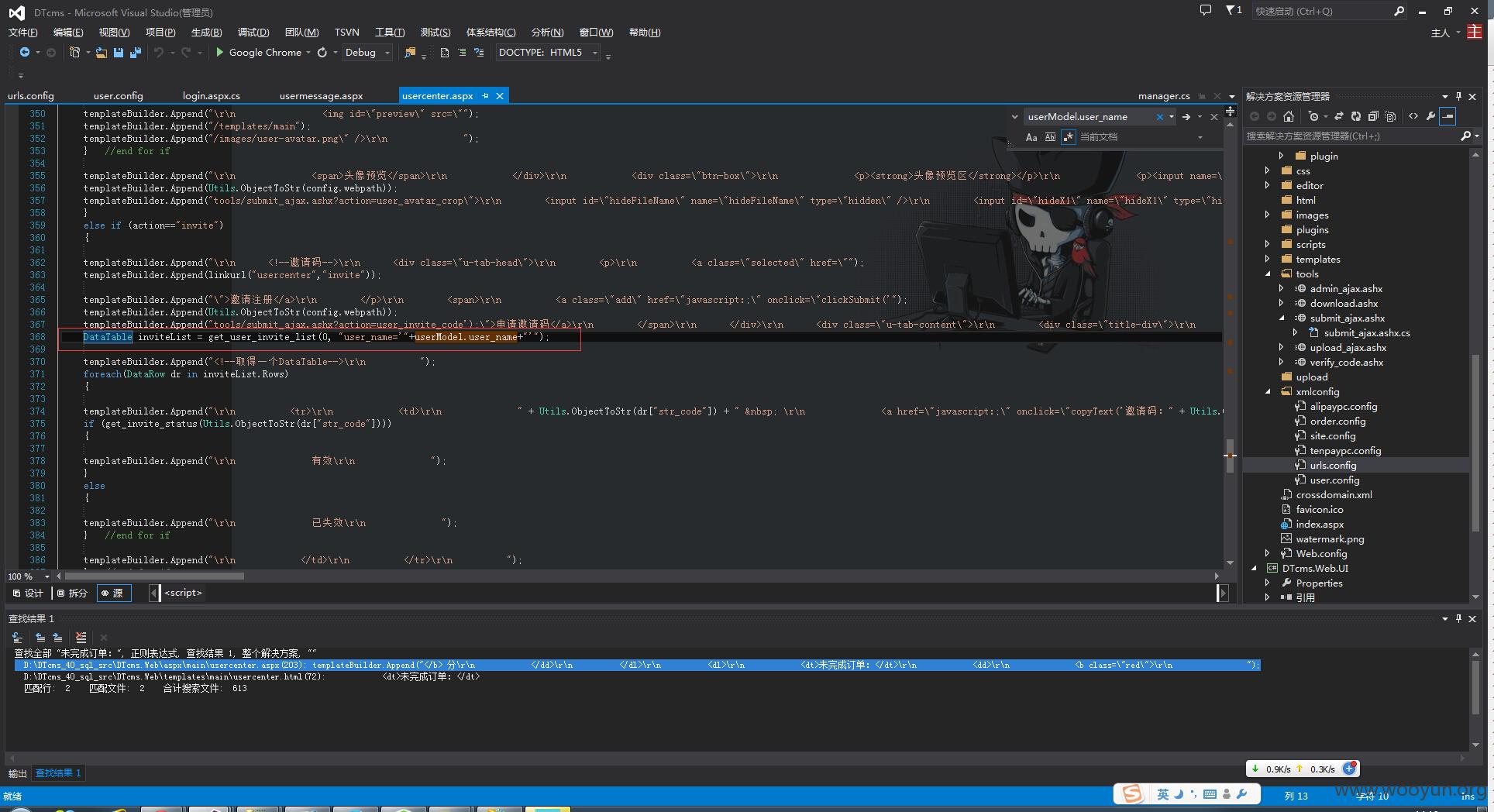1494x812 pixels.
Task: Switch to the usermessage.aspx tab
Action: tap(321, 96)
